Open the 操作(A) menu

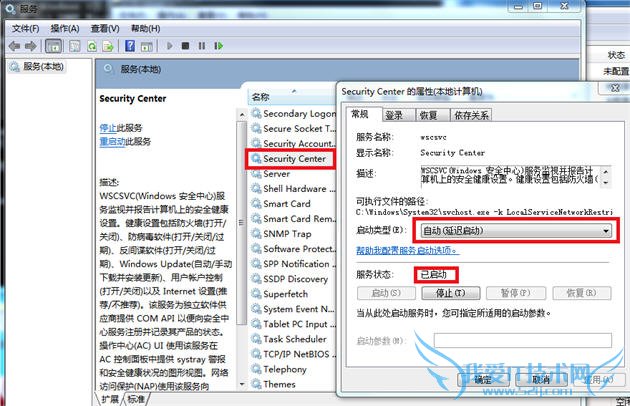point(65,29)
